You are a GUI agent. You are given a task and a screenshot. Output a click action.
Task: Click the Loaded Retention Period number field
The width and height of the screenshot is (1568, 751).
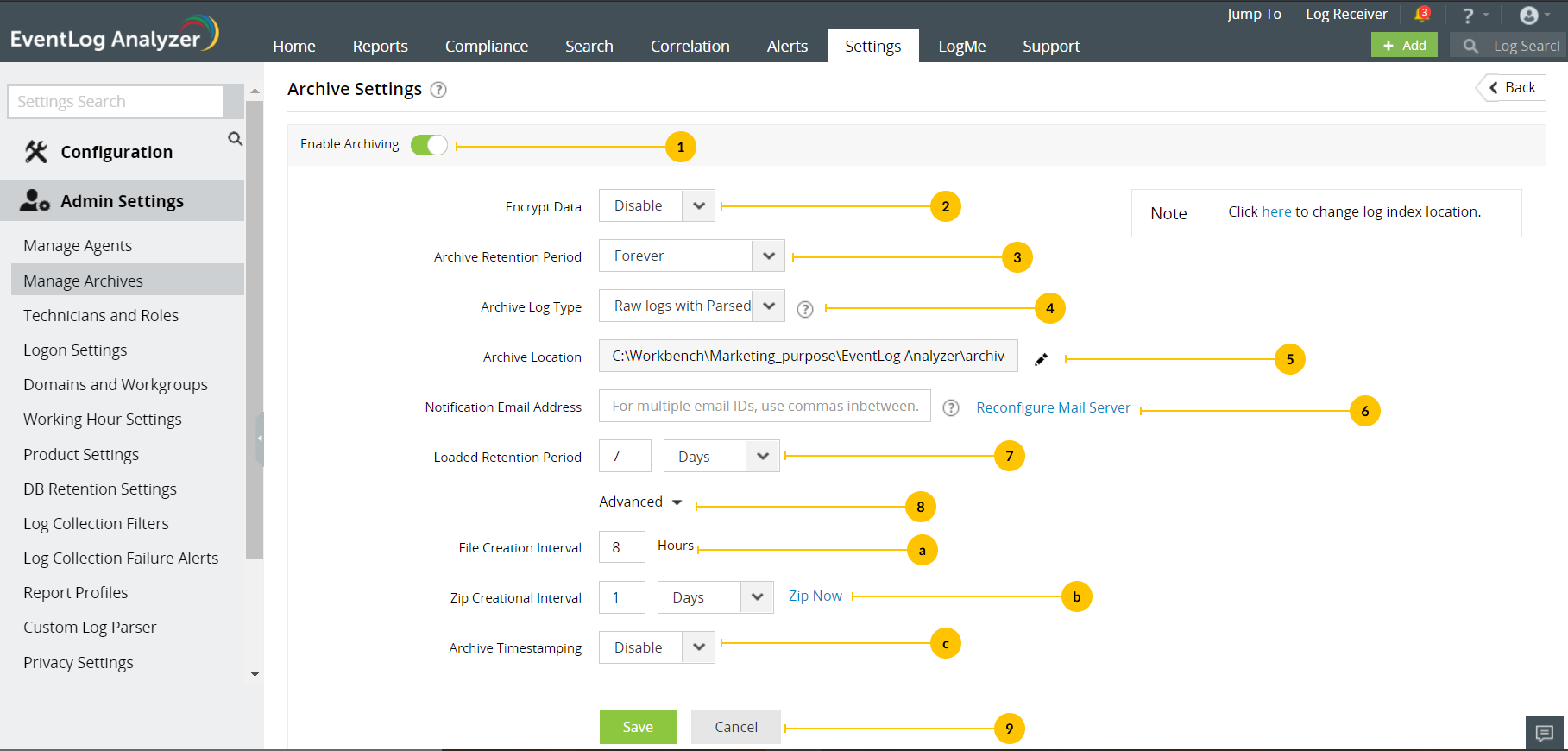coord(625,456)
